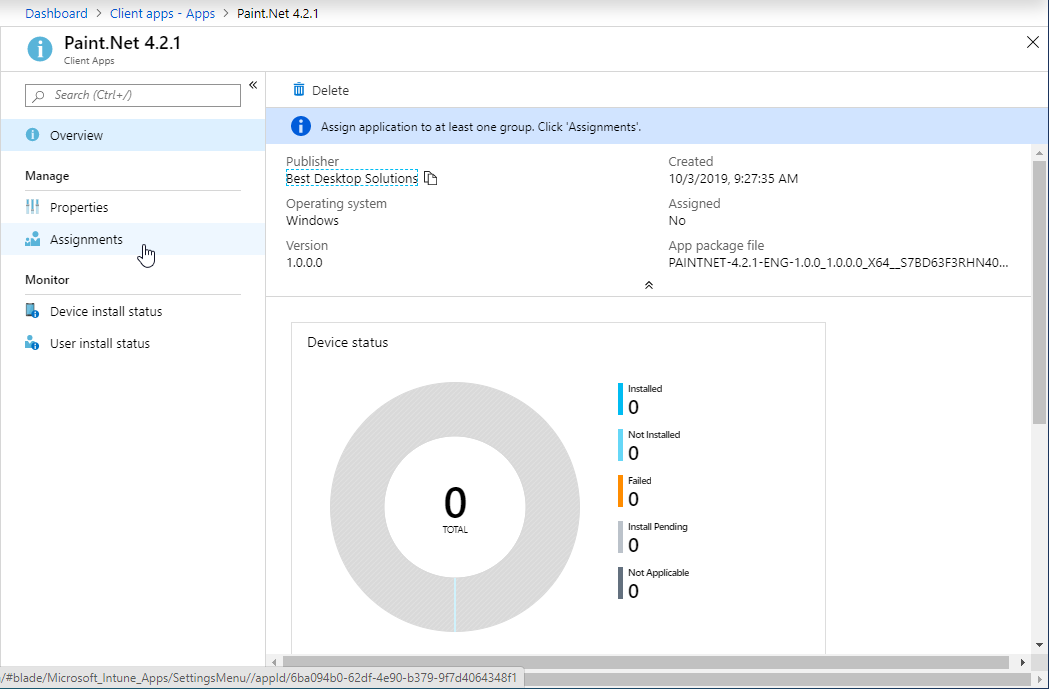Collapse the app details section chevron
1049x689 pixels.
(648, 285)
